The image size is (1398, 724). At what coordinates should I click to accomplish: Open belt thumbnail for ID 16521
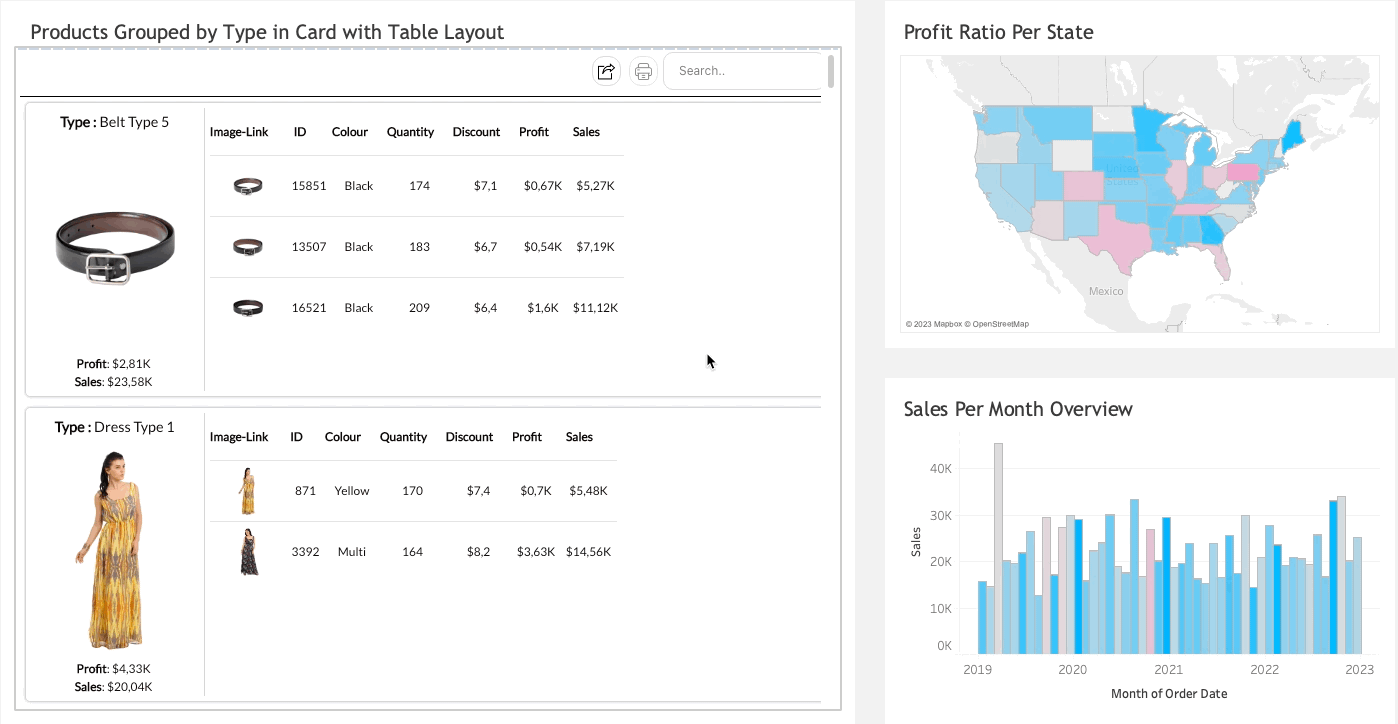[247, 308]
